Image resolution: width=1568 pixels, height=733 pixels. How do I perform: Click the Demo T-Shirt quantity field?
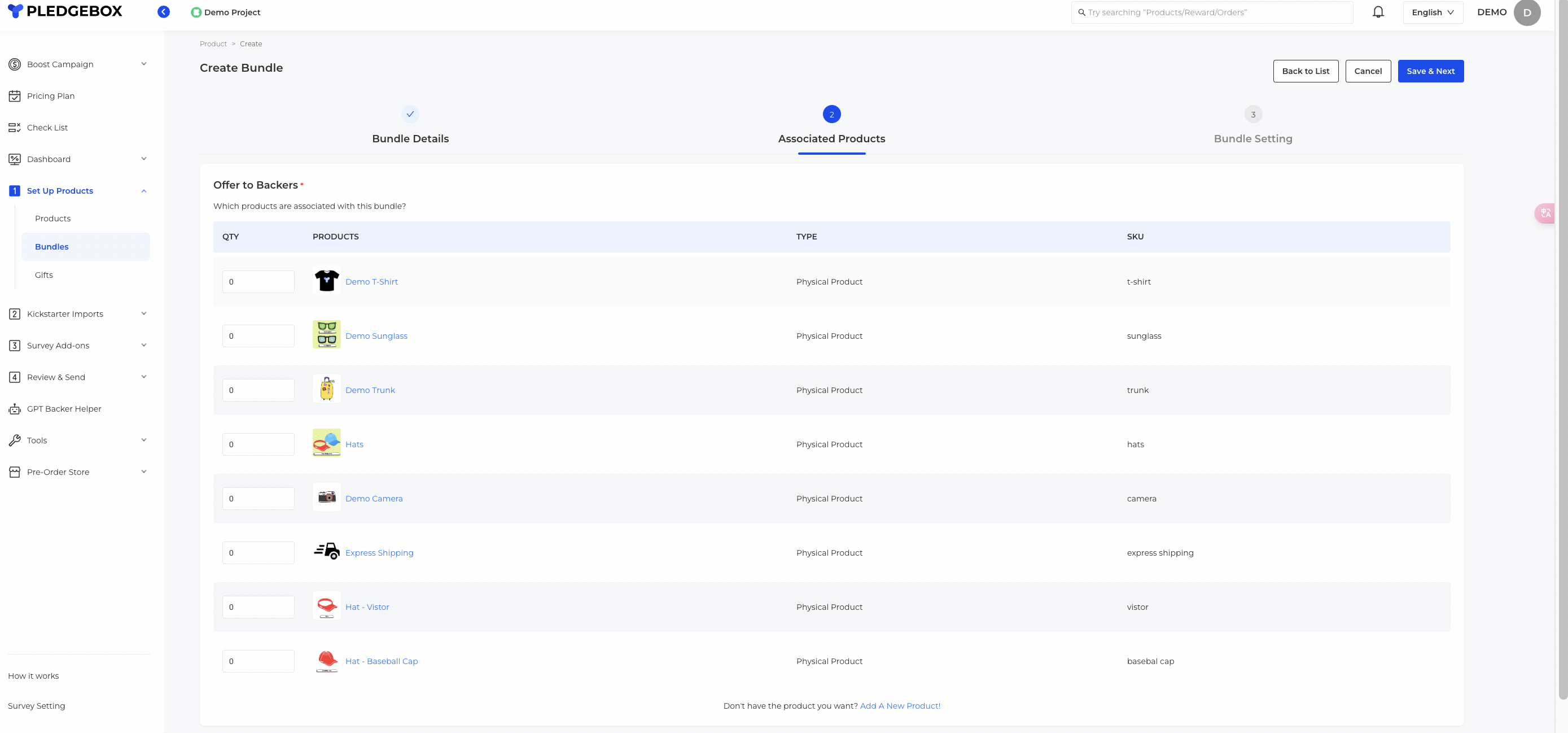click(x=258, y=282)
